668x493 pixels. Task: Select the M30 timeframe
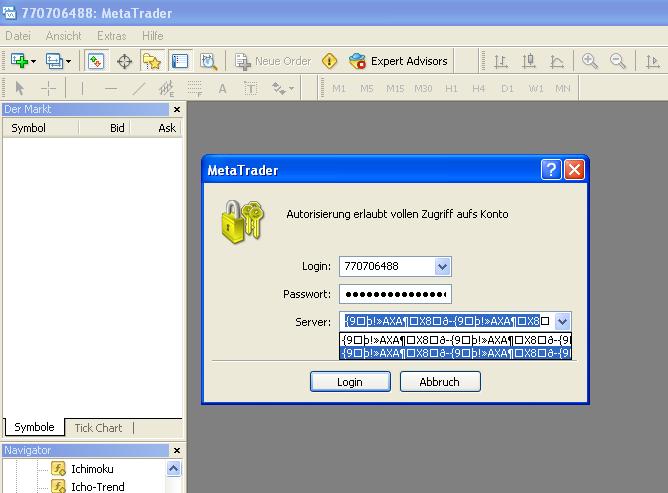423,88
